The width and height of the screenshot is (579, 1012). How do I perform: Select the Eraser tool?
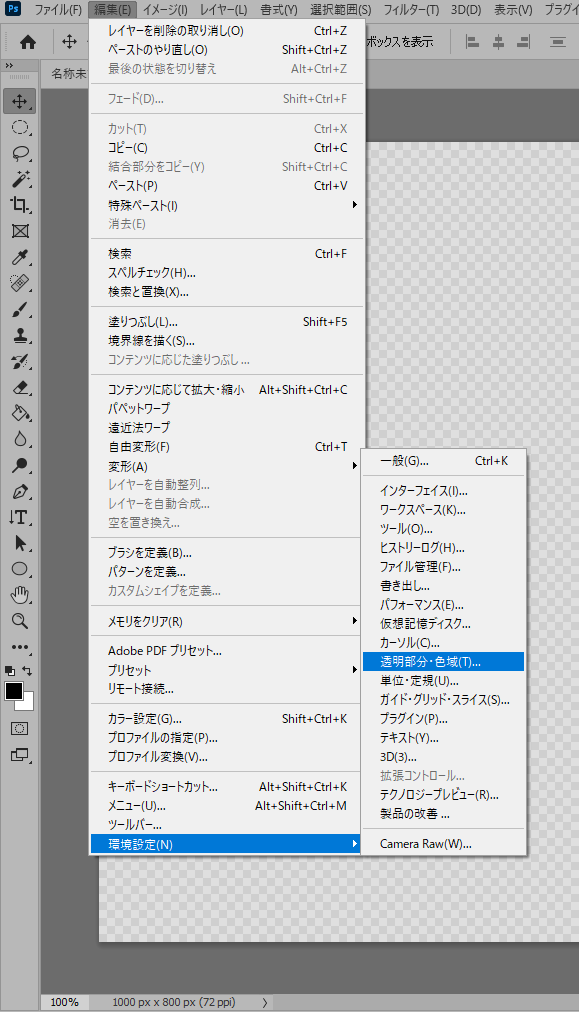(20, 387)
